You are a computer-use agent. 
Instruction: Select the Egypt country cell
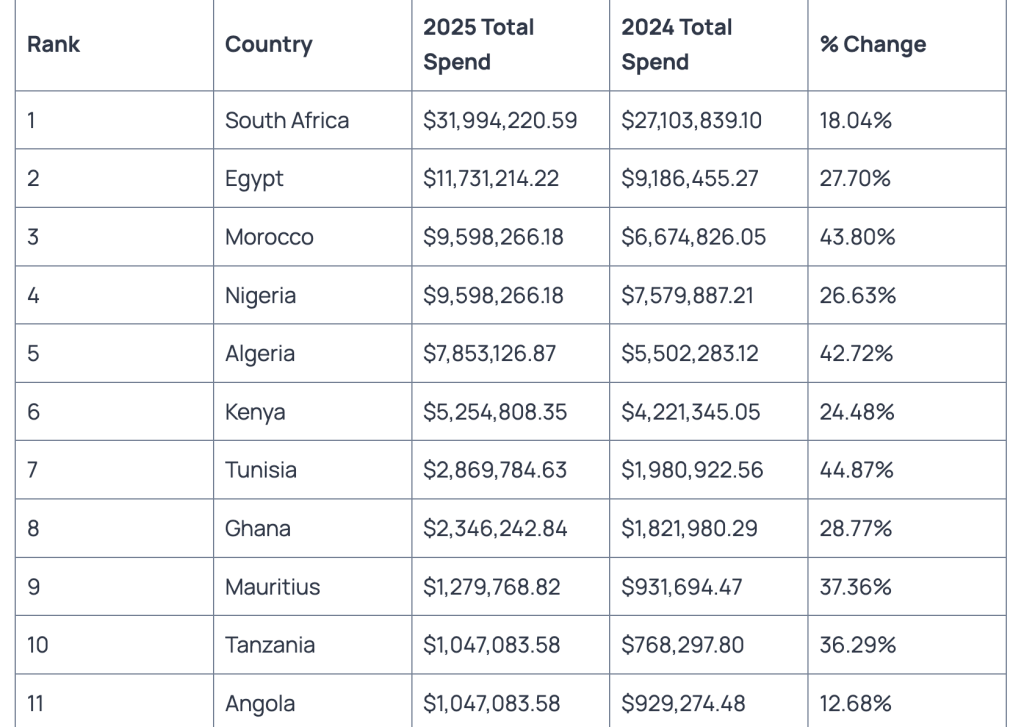click(254, 179)
